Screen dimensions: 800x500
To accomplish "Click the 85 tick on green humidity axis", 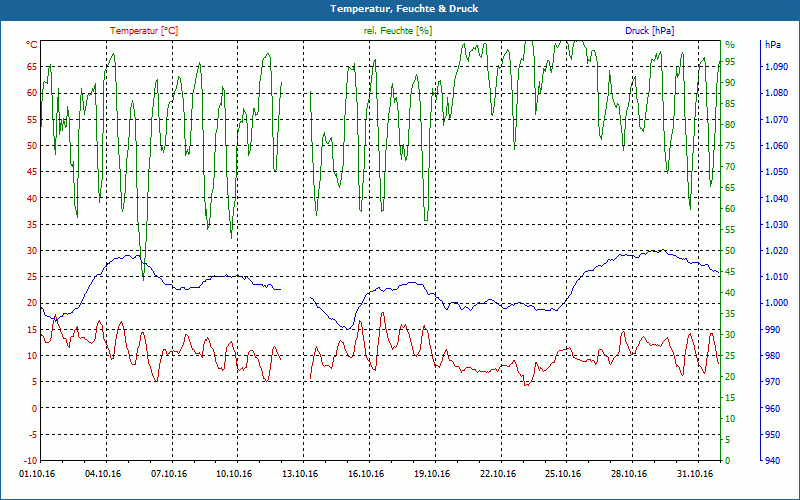I will 730,104.
